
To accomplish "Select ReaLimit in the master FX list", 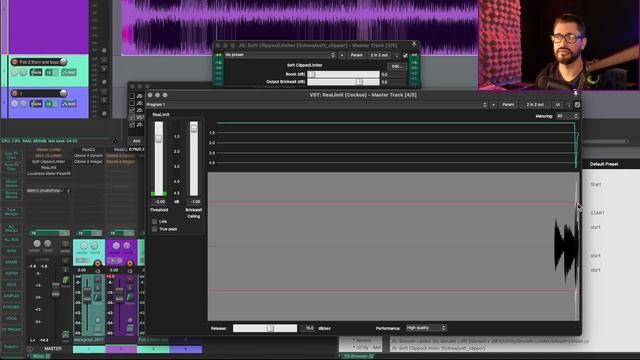I will [49, 167].
